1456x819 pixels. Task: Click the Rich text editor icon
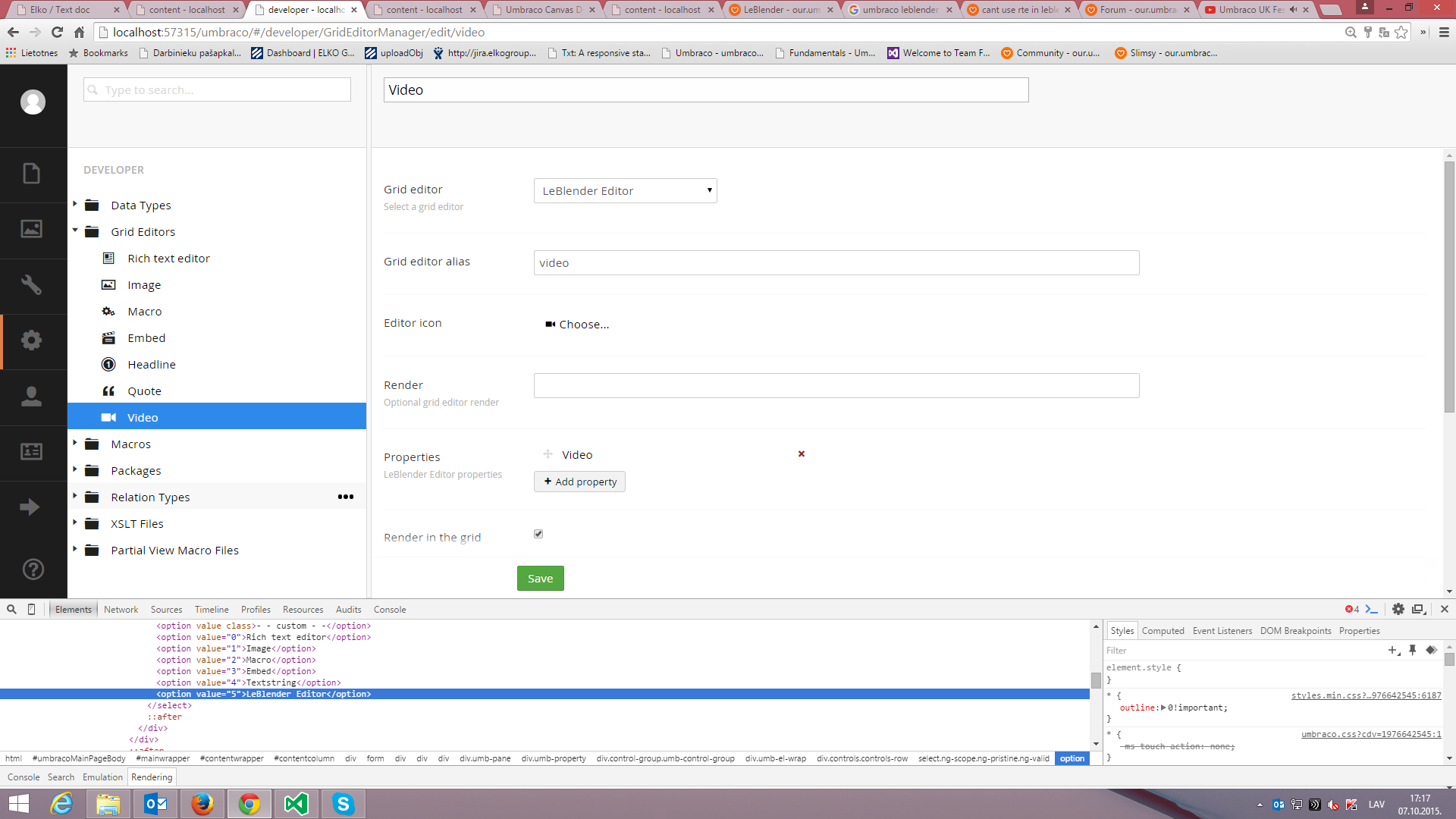coord(109,258)
